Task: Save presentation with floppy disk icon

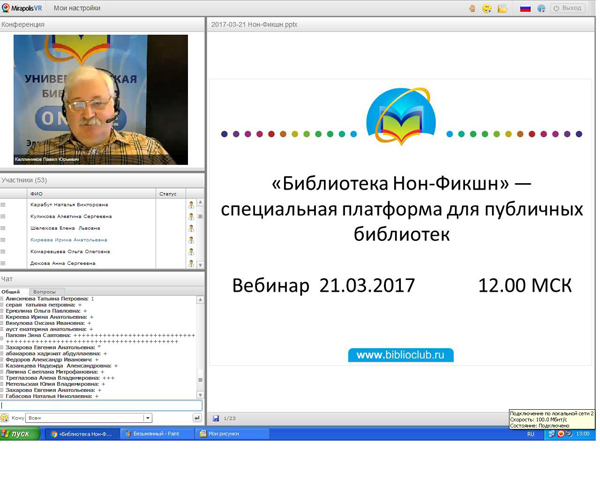Action: [216, 418]
